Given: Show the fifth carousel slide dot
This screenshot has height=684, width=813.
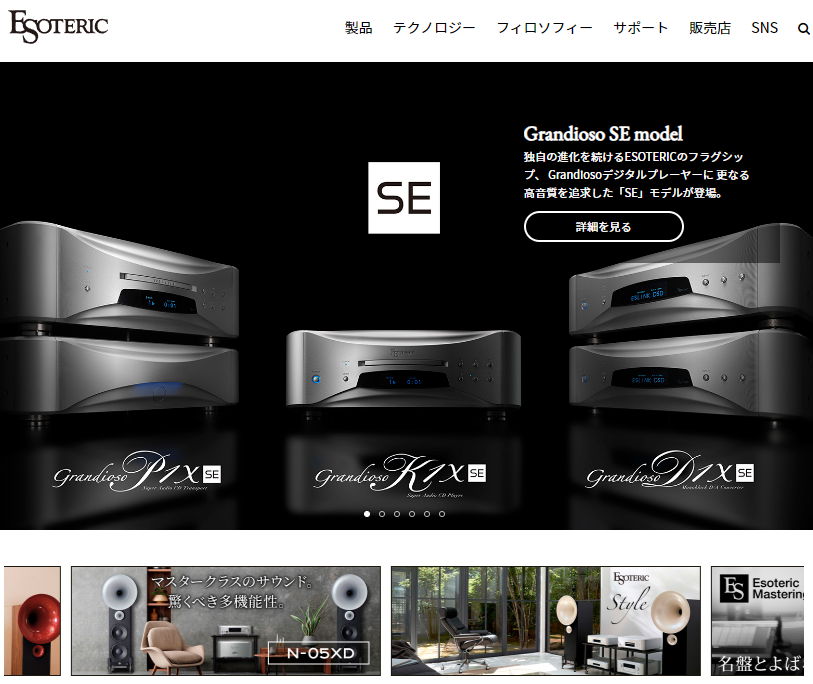Looking at the screenshot, I should pyautogui.click(x=427, y=514).
